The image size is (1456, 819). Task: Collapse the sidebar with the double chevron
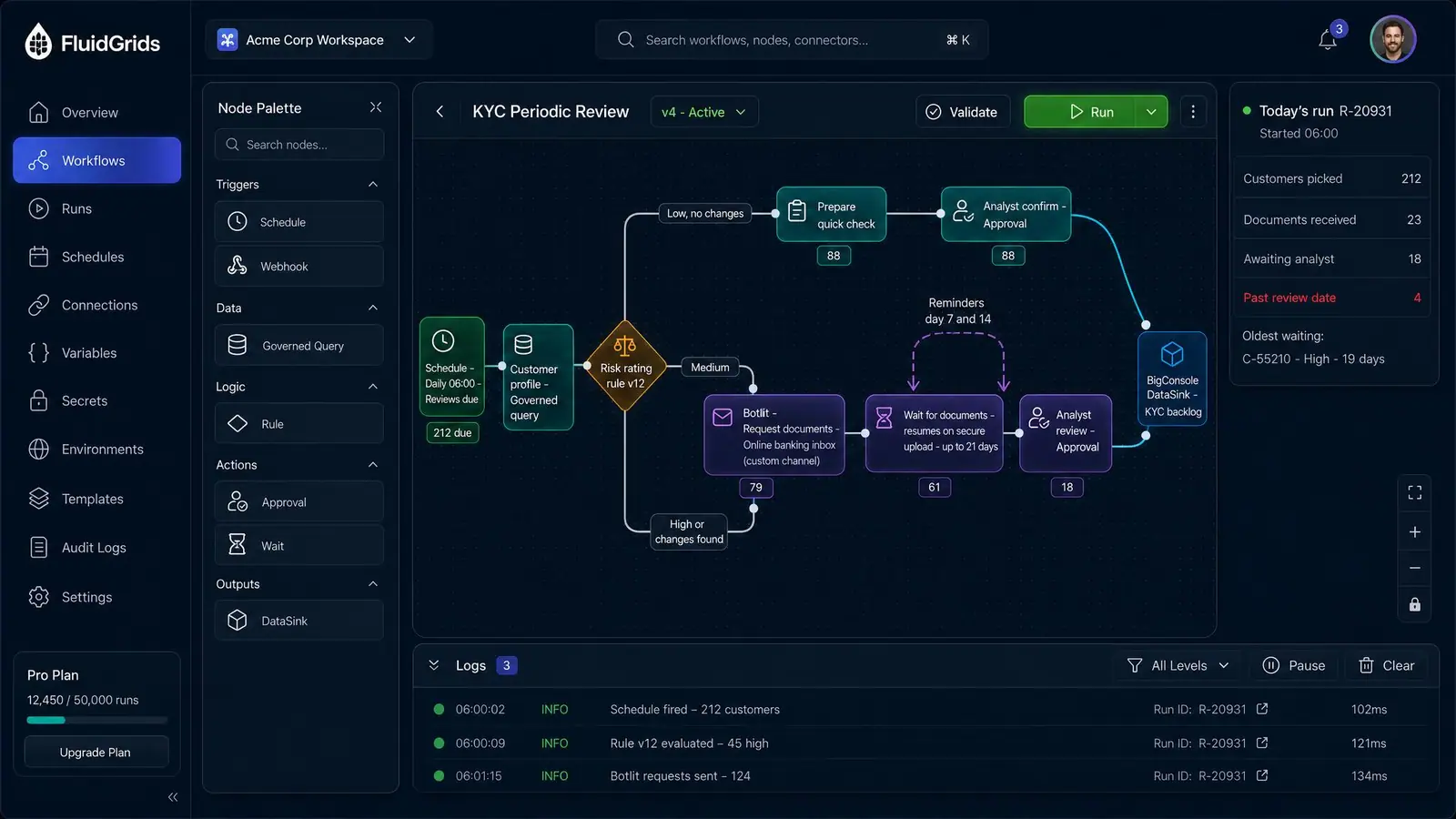pyautogui.click(x=173, y=797)
